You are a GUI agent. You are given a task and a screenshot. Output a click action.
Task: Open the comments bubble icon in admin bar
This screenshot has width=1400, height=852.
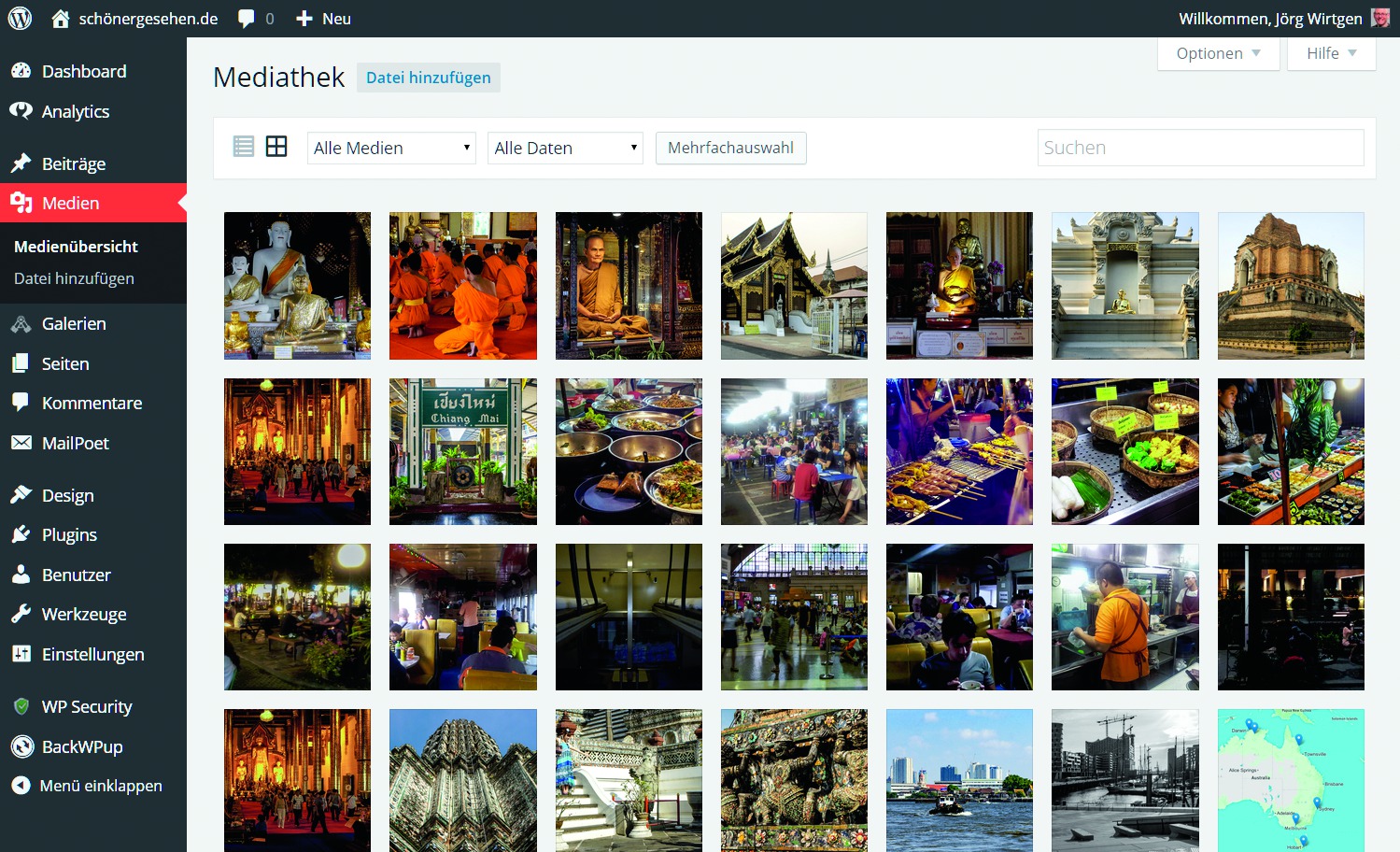[x=247, y=19]
